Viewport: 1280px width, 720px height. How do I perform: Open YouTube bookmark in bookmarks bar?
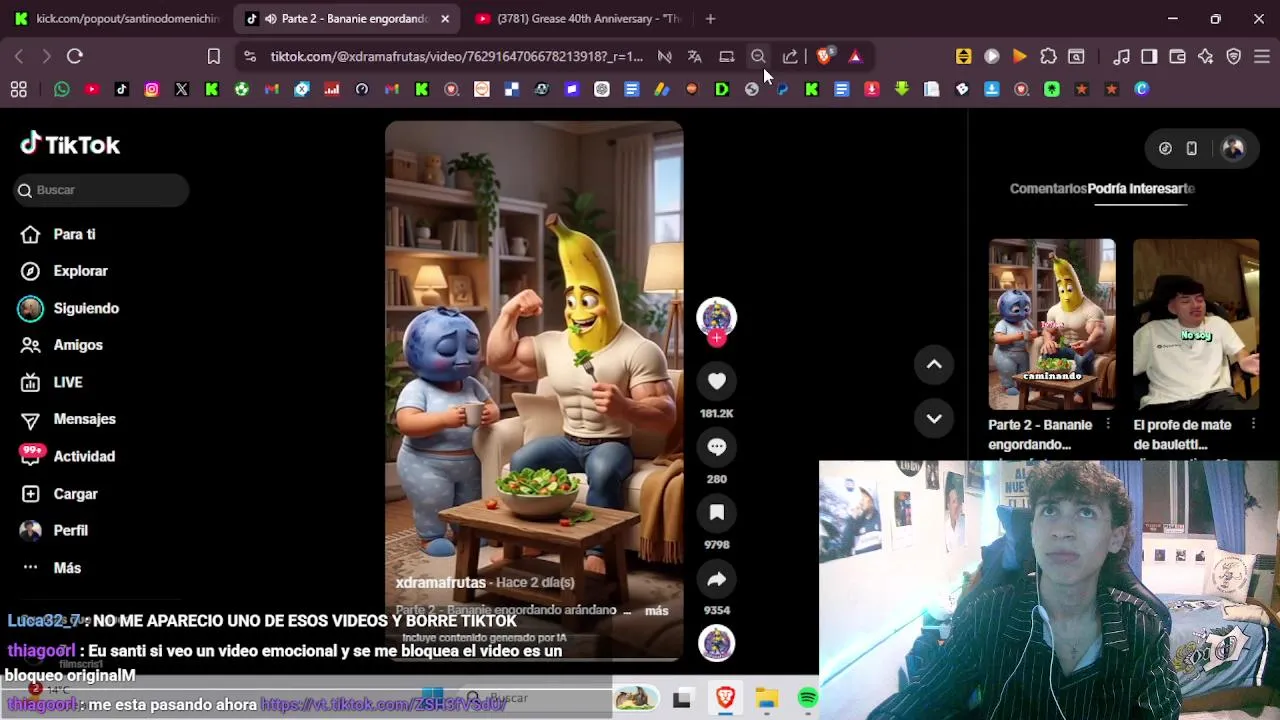coord(91,89)
